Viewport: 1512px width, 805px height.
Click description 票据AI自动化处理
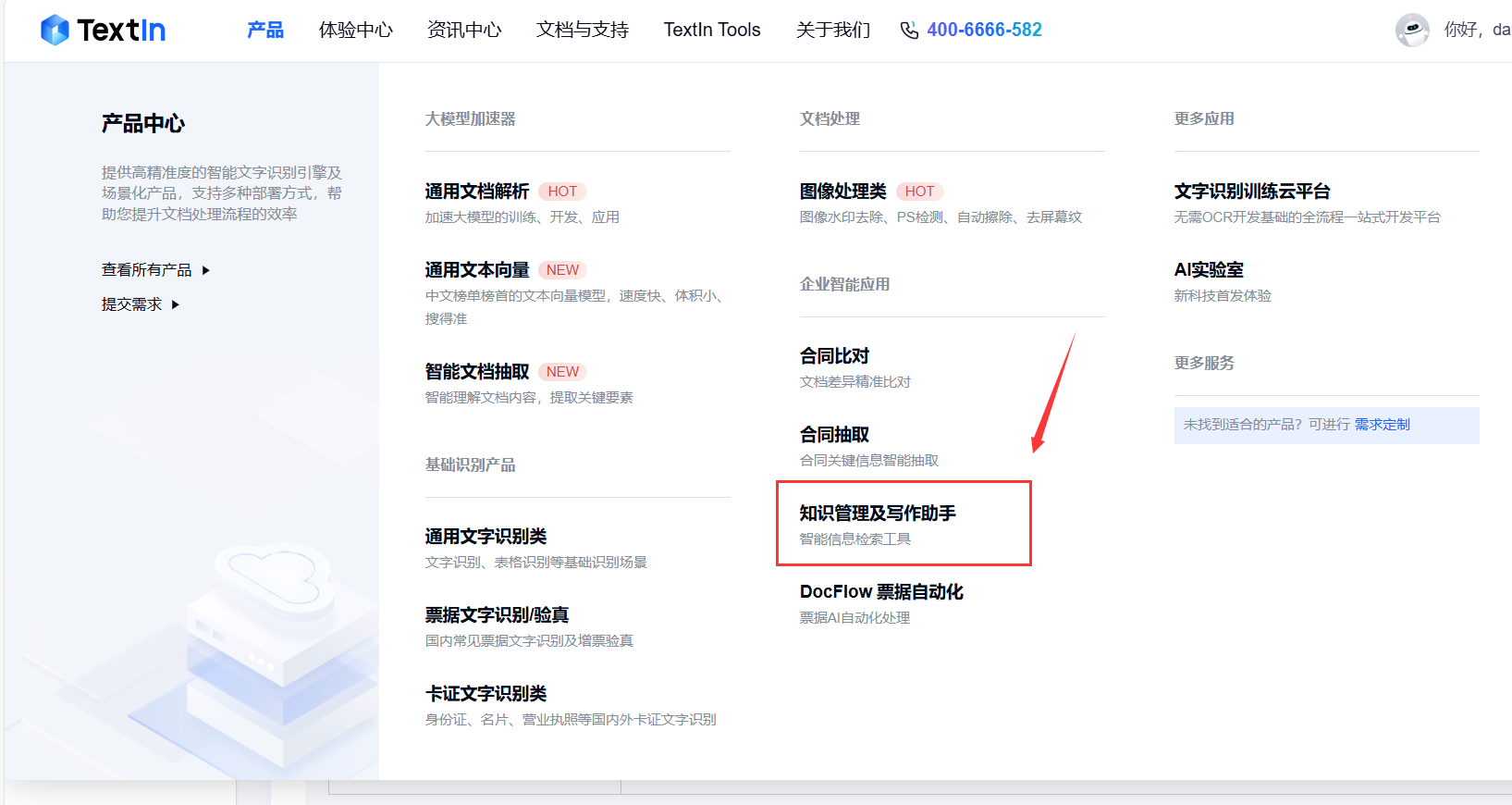tap(854, 618)
